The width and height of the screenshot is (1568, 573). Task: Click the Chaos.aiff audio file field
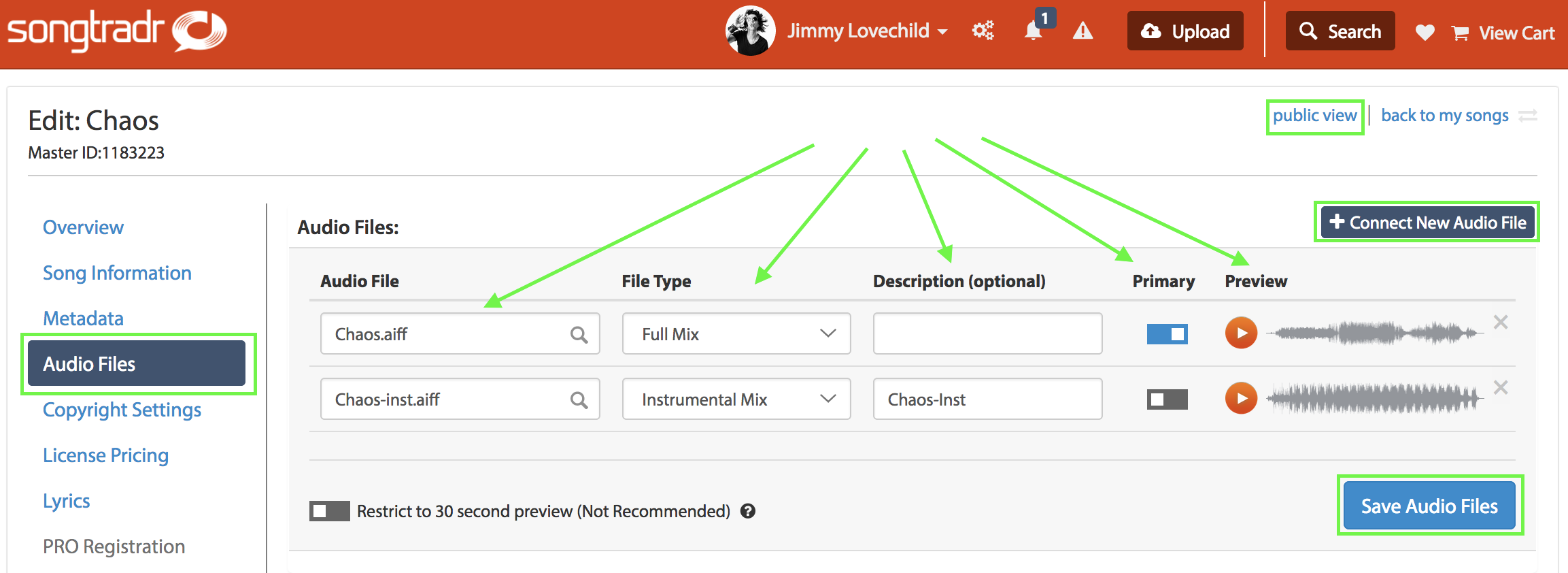[x=460, y=333]
